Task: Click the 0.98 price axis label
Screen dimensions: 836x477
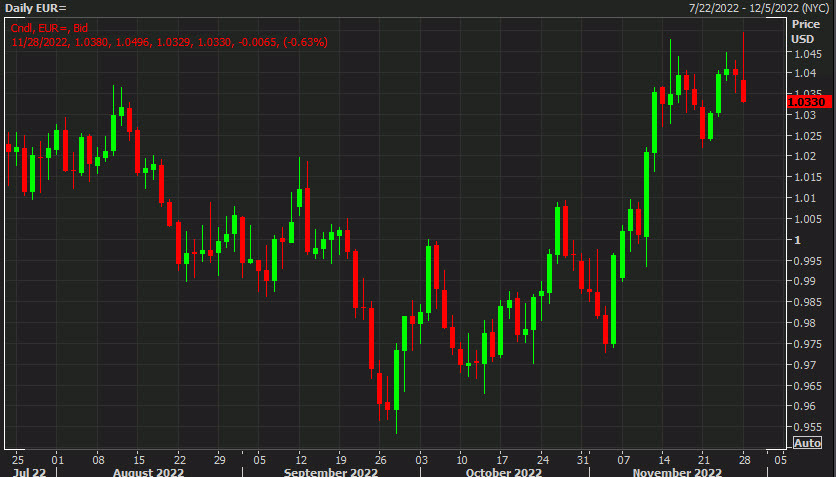Action: (805, 323)
